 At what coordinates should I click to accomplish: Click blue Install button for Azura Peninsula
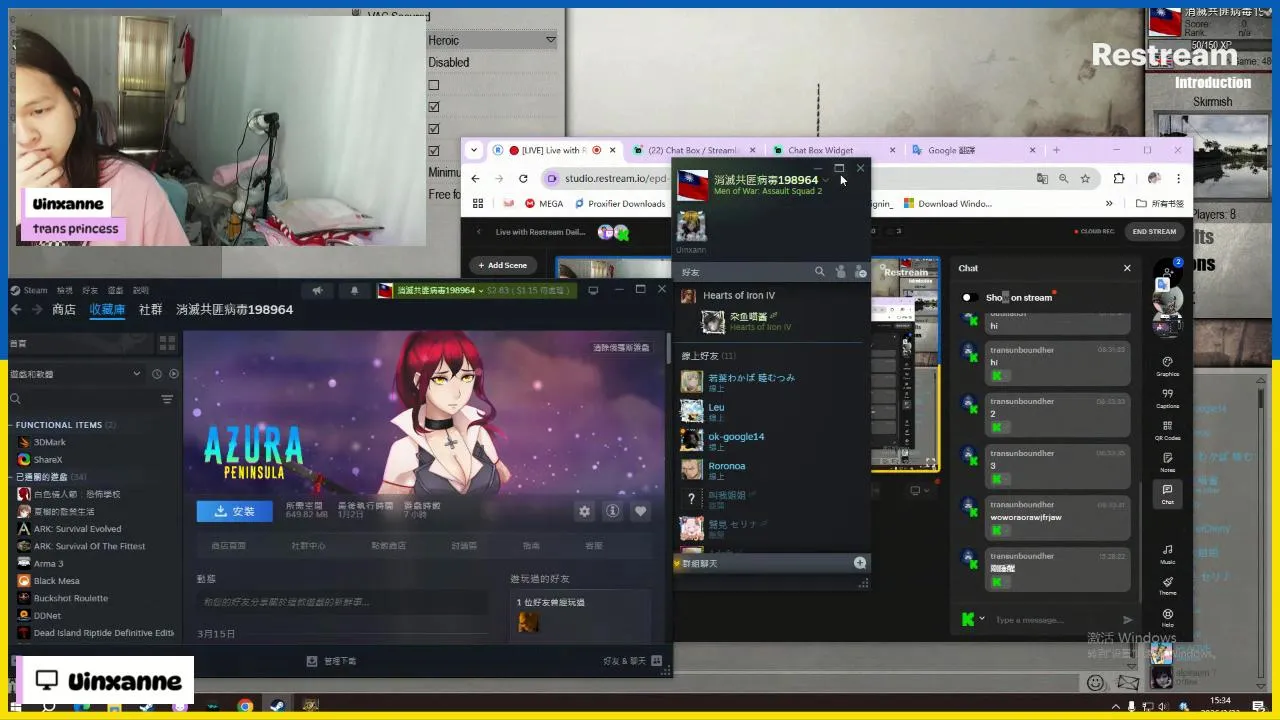(235, 511)
